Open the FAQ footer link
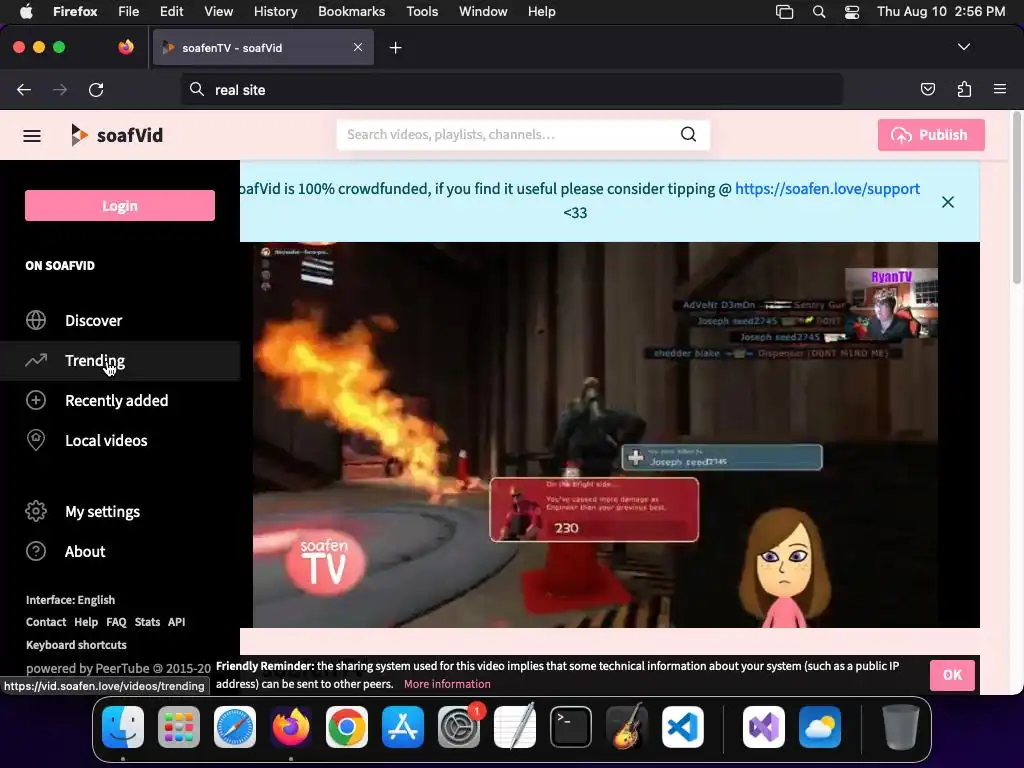Screen dimensions: 1024x768 click(x=116, y=622)
